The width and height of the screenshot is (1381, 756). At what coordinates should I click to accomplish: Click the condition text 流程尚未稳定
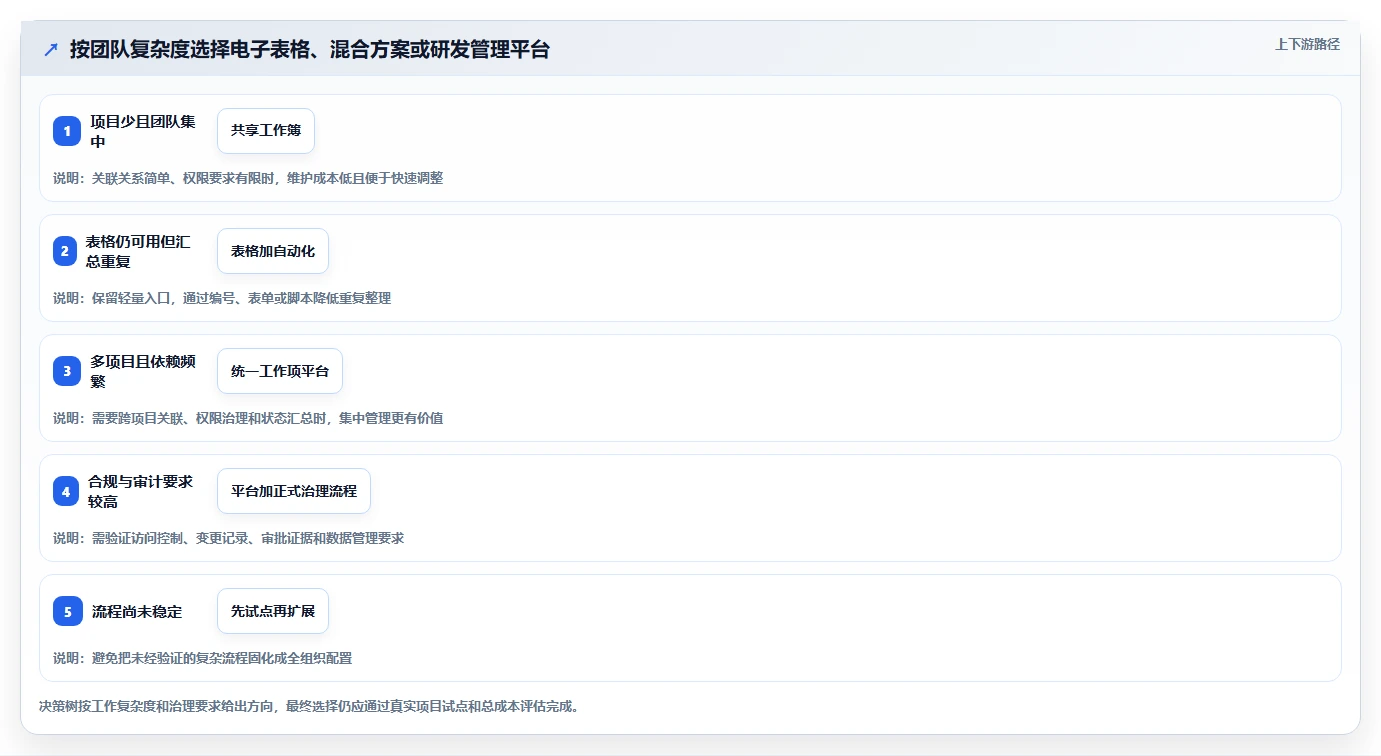[x=137, y=611]
